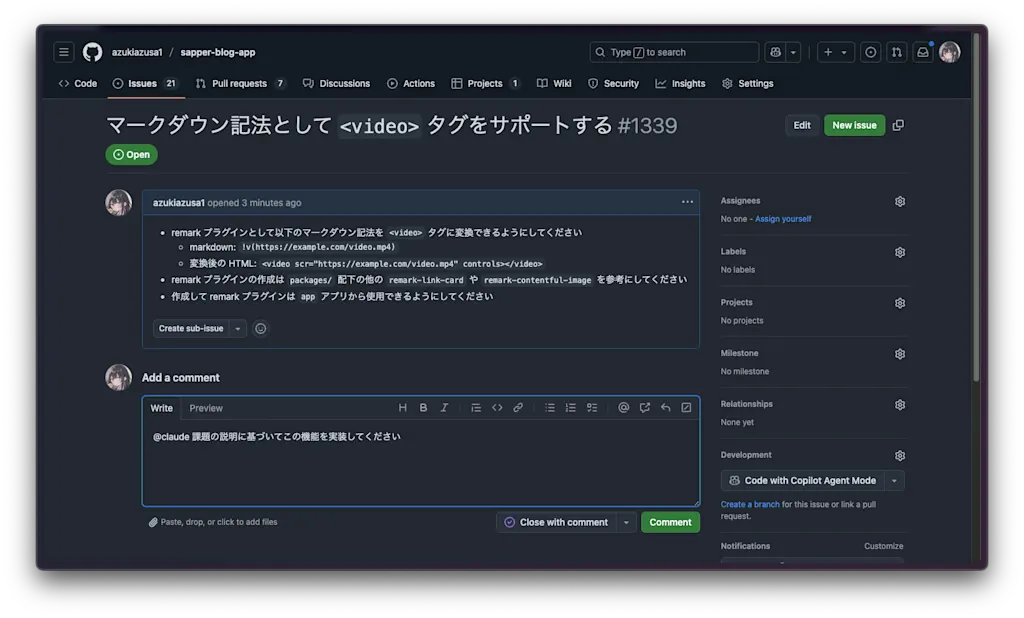Expand the Copilot dropdown arrow in header
The width and height of the screenshot is (1024, 618).
pos(793,52)
